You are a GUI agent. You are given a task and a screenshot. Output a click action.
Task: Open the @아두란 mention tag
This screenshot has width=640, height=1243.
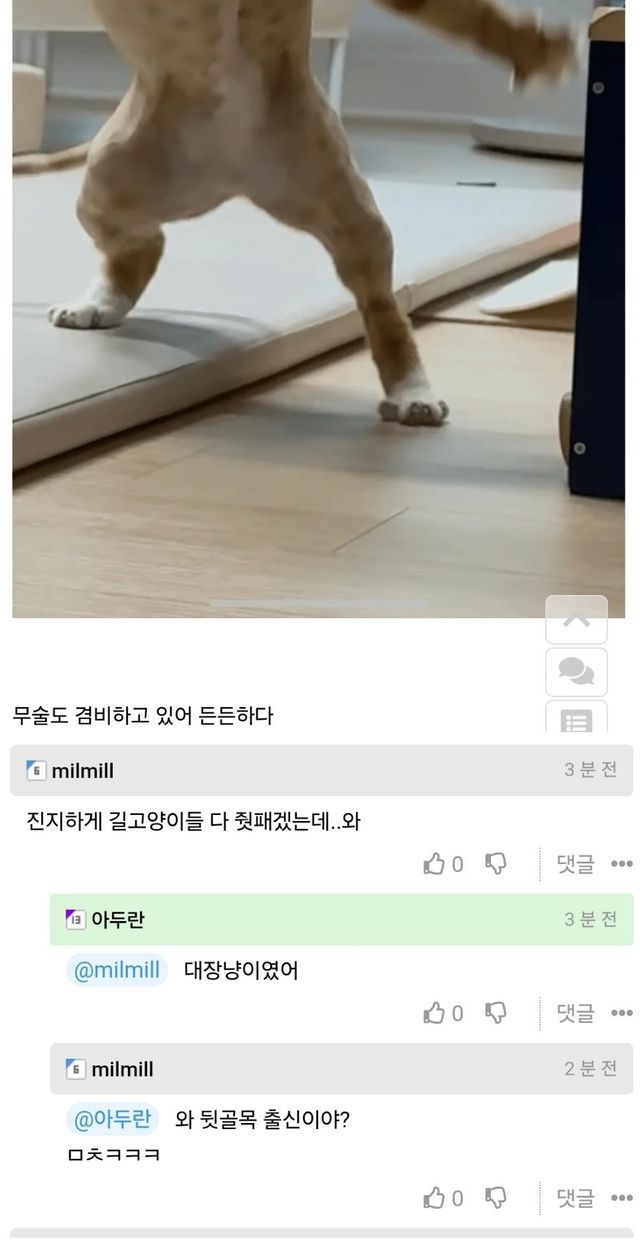[x=112, y=1119]
